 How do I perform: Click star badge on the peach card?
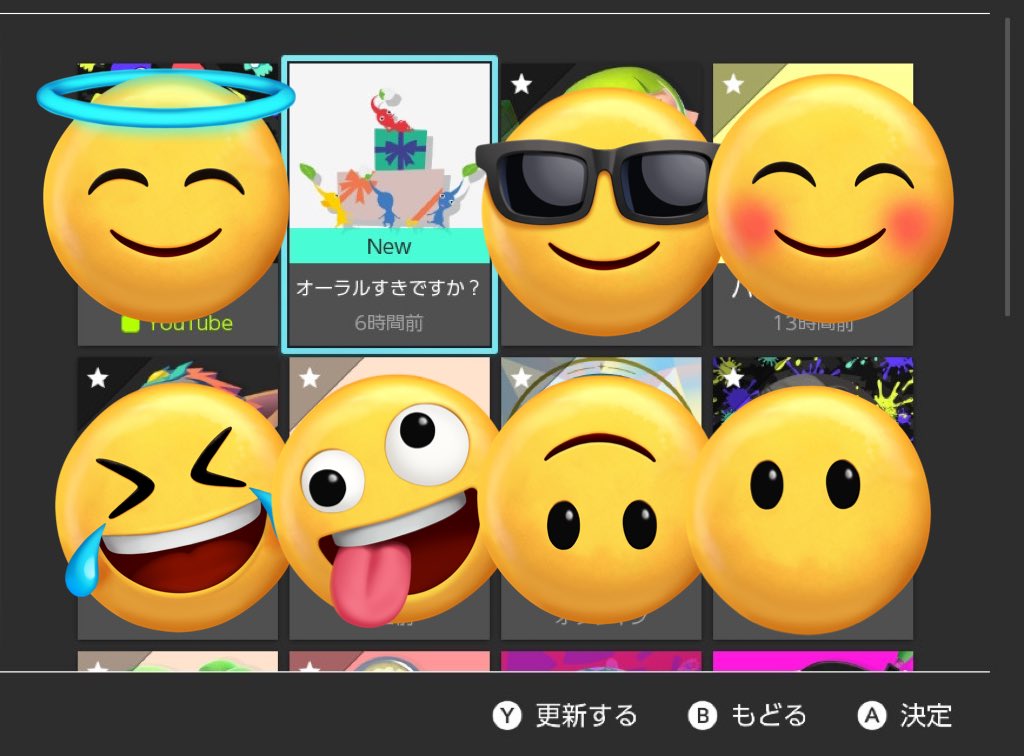[x=310, y=377]
